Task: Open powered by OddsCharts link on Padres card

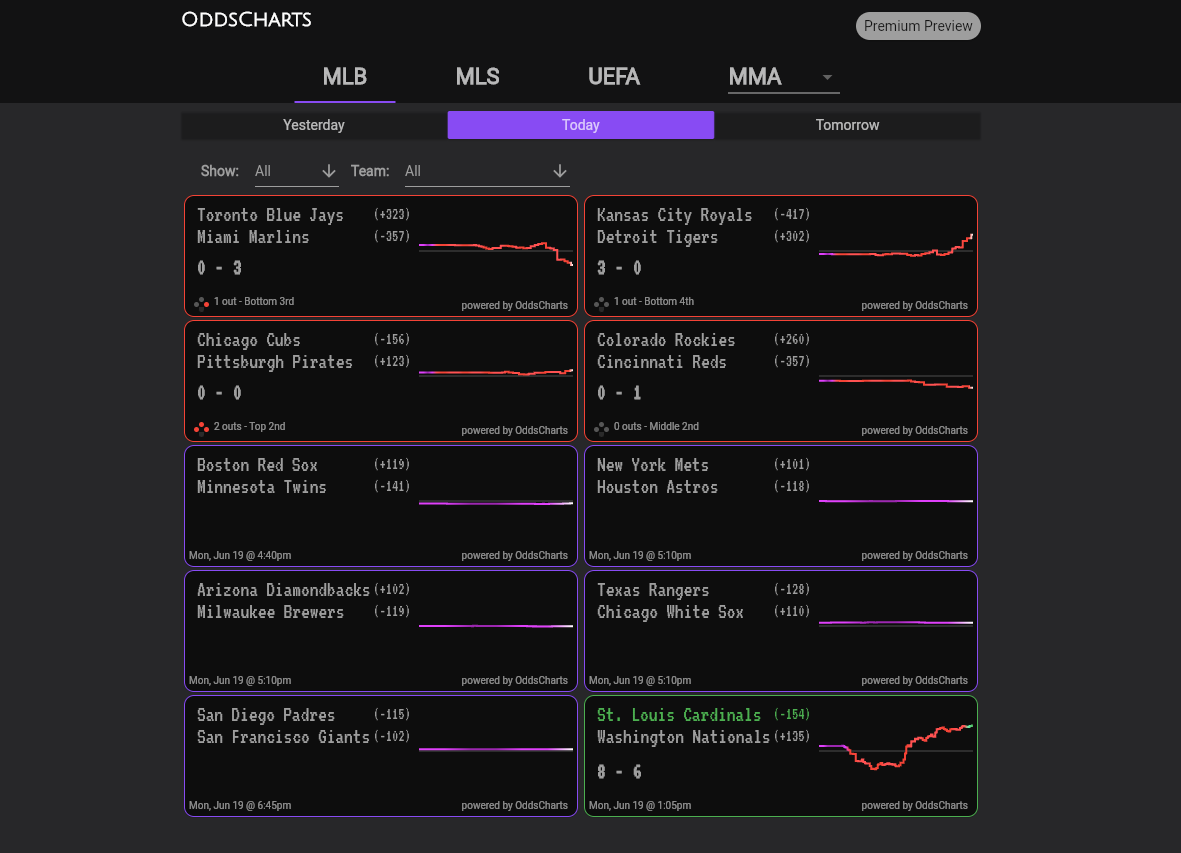Action: coord(514,805)
